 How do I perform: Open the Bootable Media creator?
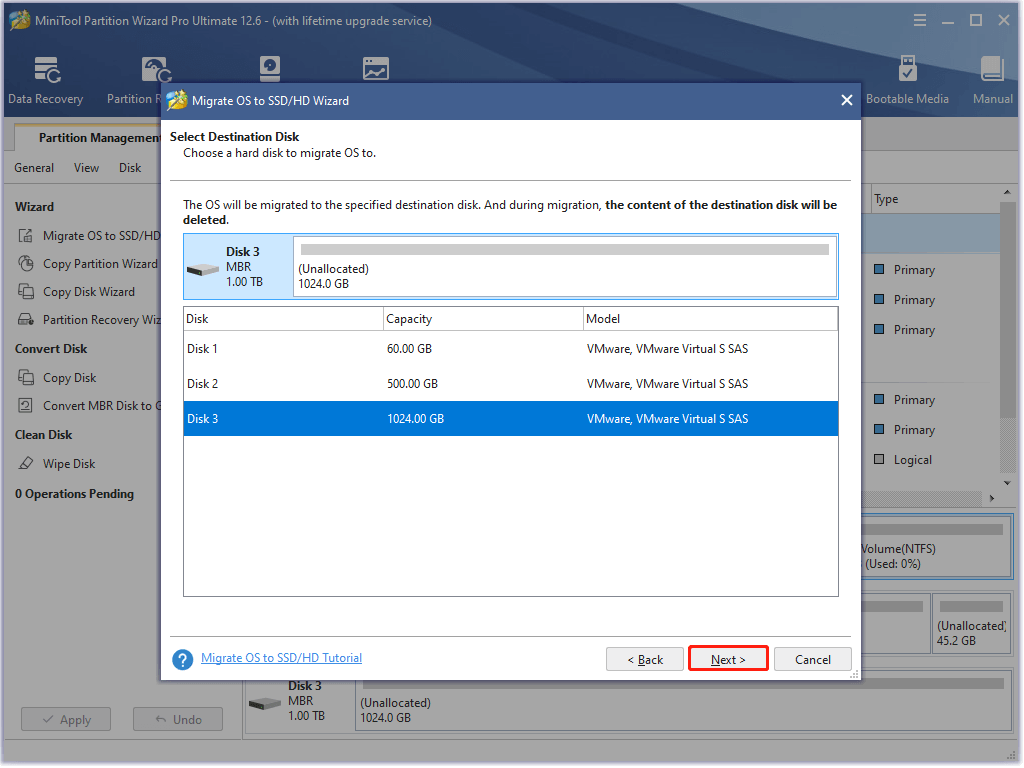click(908, 80)
